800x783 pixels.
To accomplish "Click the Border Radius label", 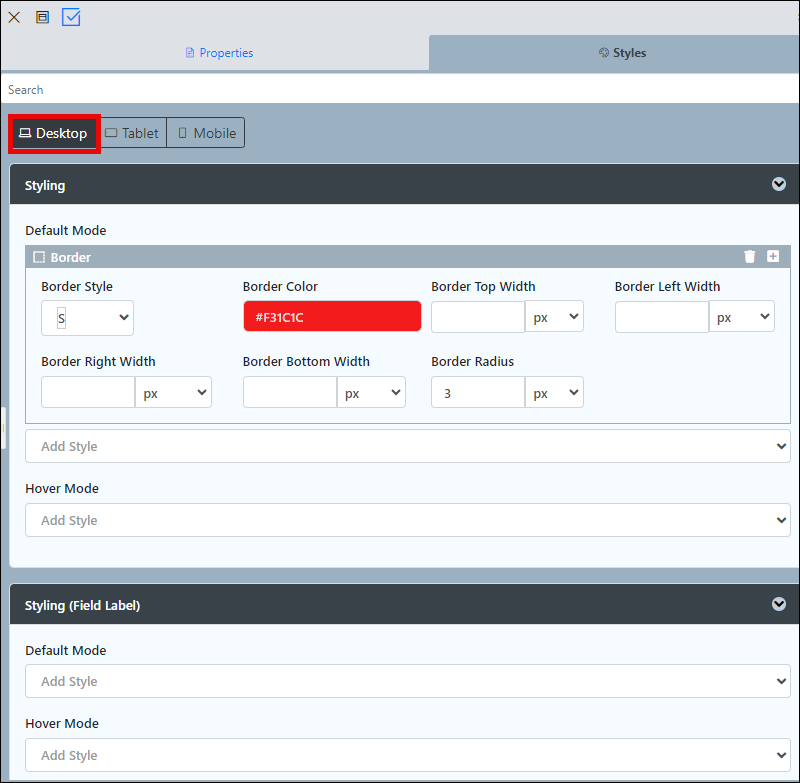I will tap(472, 362).
